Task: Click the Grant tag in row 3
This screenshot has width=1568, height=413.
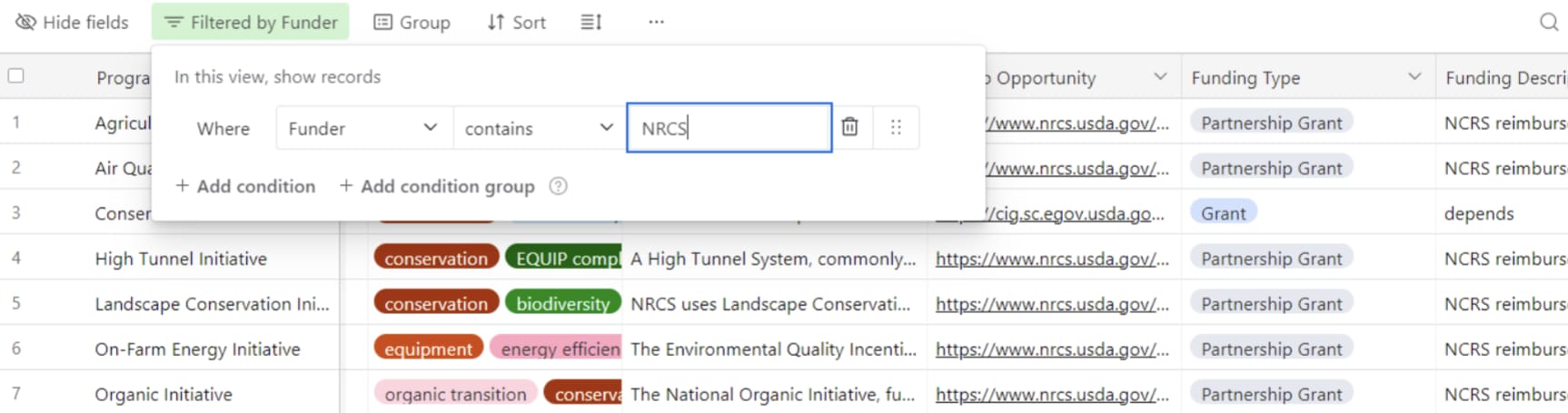Action: coord(1224,213)
